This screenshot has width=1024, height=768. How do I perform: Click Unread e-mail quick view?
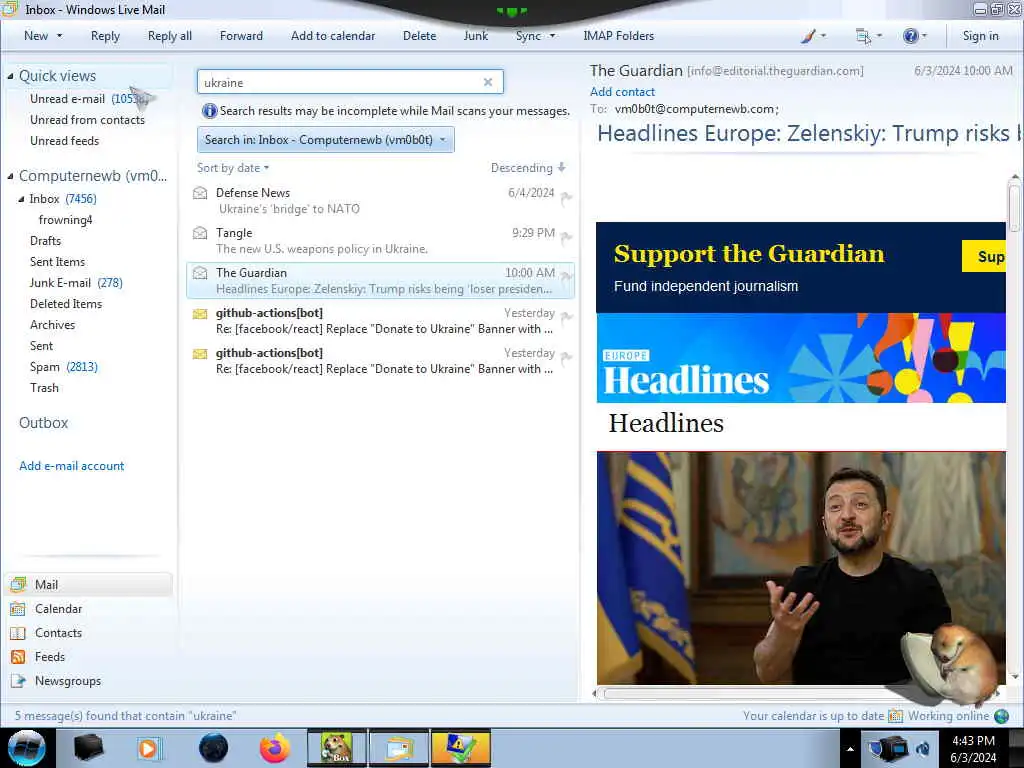point(67,99)
